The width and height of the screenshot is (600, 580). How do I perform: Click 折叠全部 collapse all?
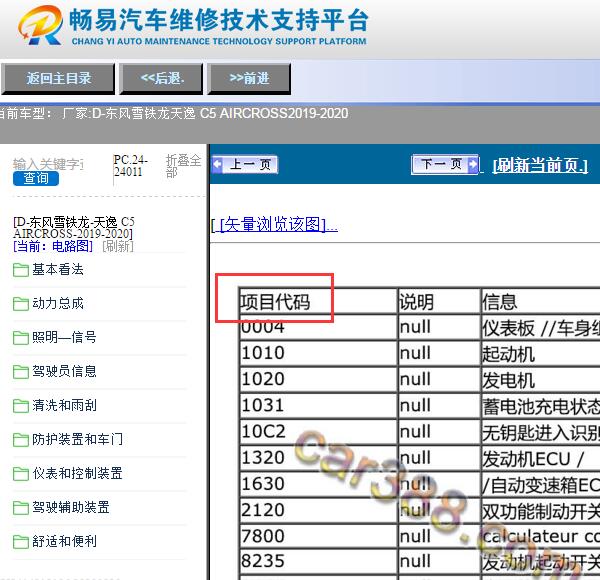(183, 166)
